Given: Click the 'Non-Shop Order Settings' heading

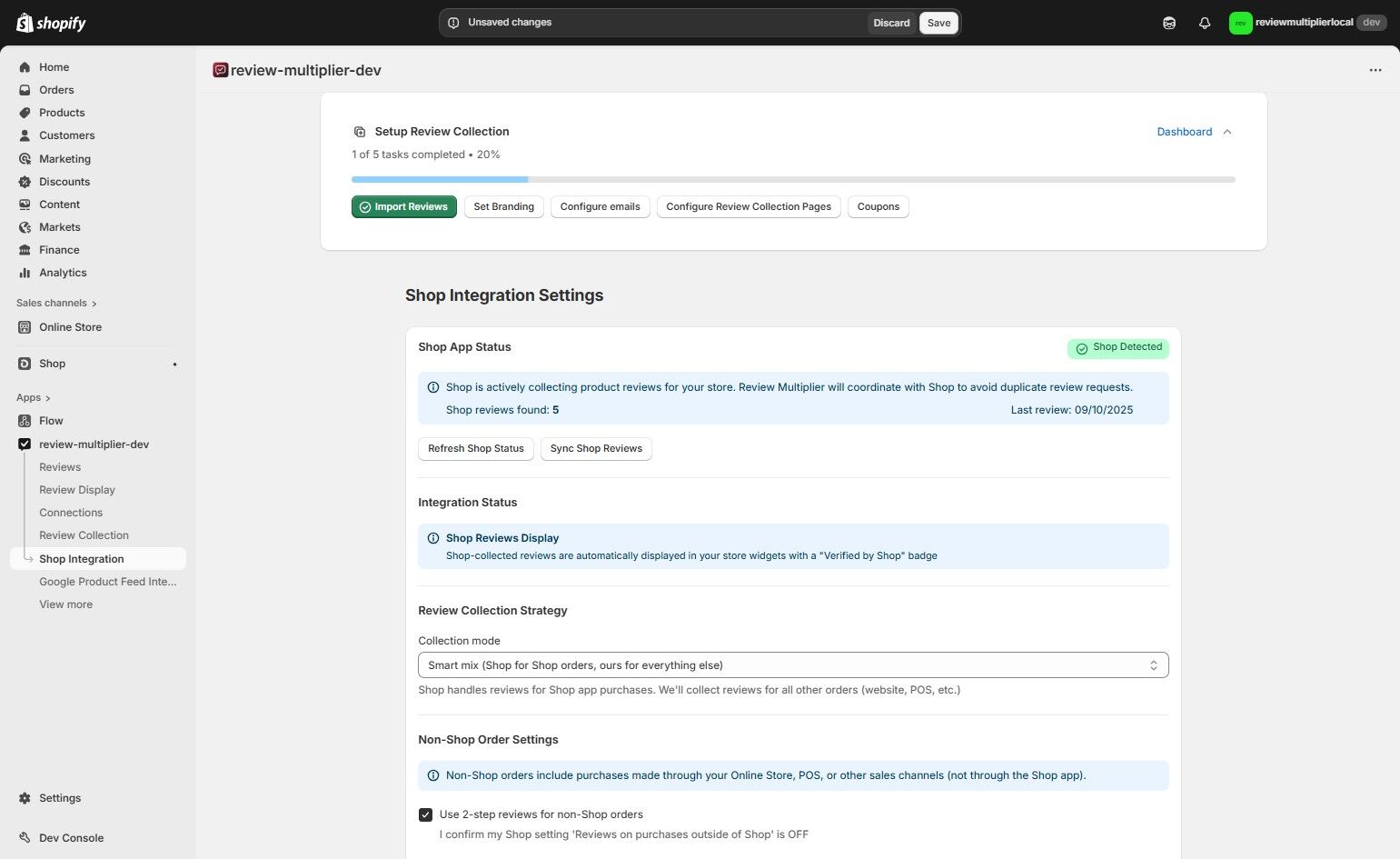Looking at the screenshot, I should pyautogui.click(x=488, y=740).
